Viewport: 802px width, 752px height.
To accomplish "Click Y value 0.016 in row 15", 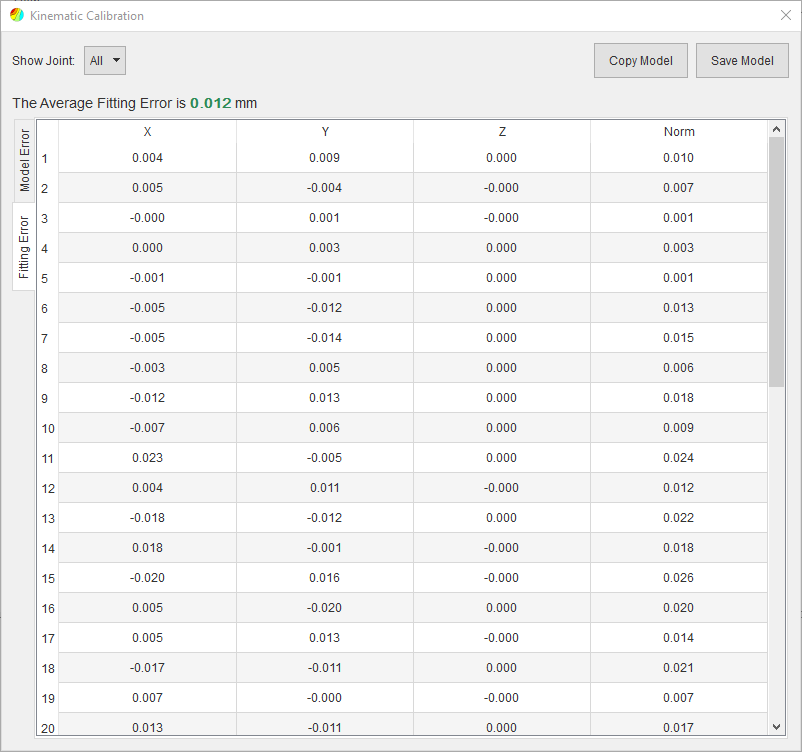I will (x=324, y=578).
